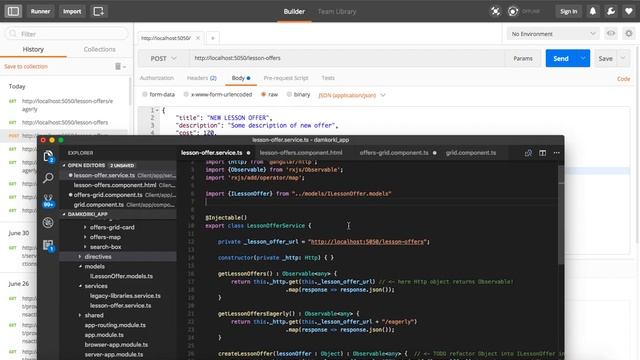Screen dimensions: 640x360
Task: Click the Save request button
Action: pos(605,58)
